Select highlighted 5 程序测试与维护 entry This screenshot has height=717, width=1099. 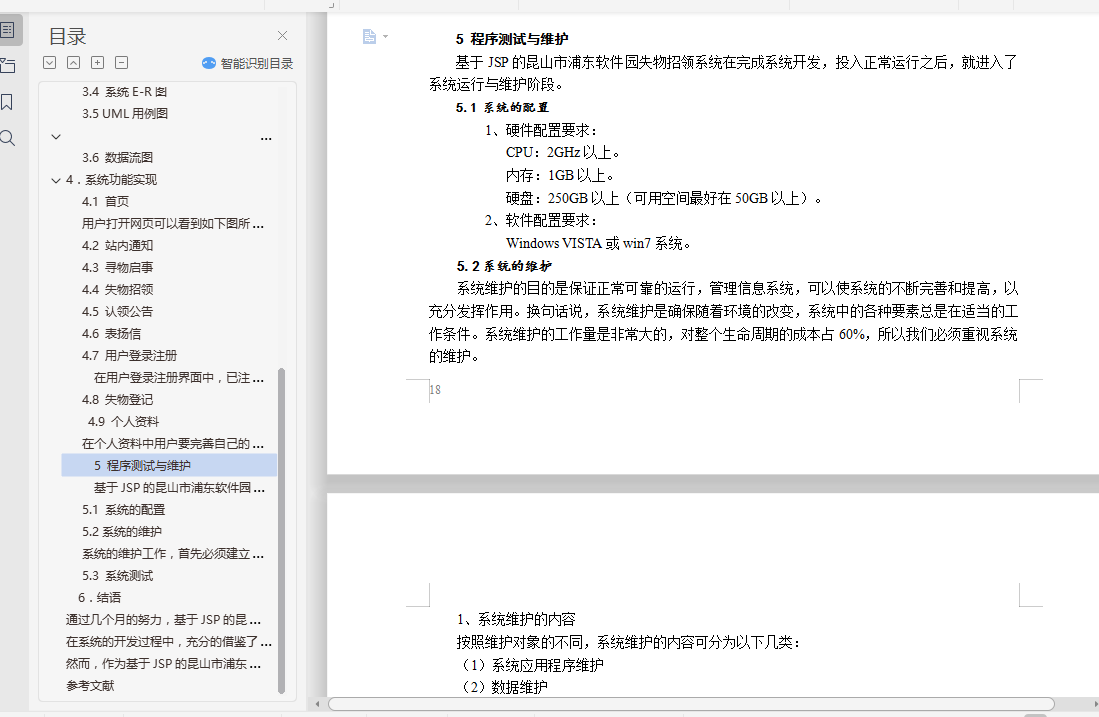pyautogui.click(x=169, y=465)
